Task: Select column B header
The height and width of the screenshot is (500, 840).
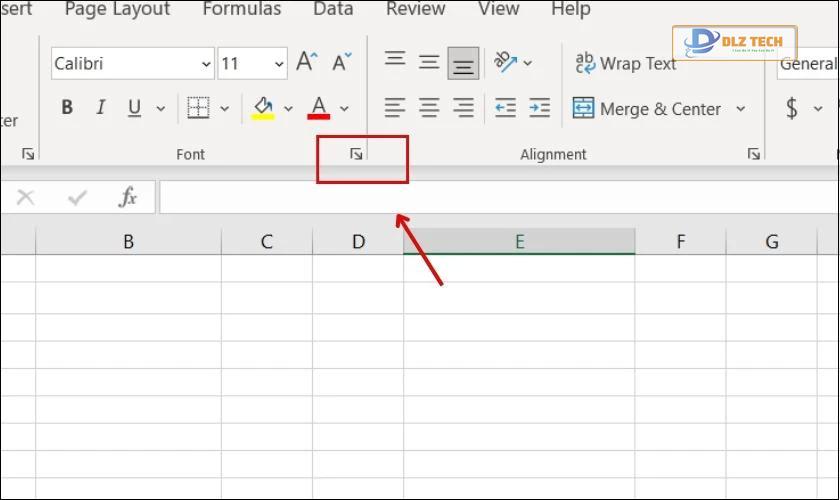Action: pyautogui.click(x=129, y=242)
